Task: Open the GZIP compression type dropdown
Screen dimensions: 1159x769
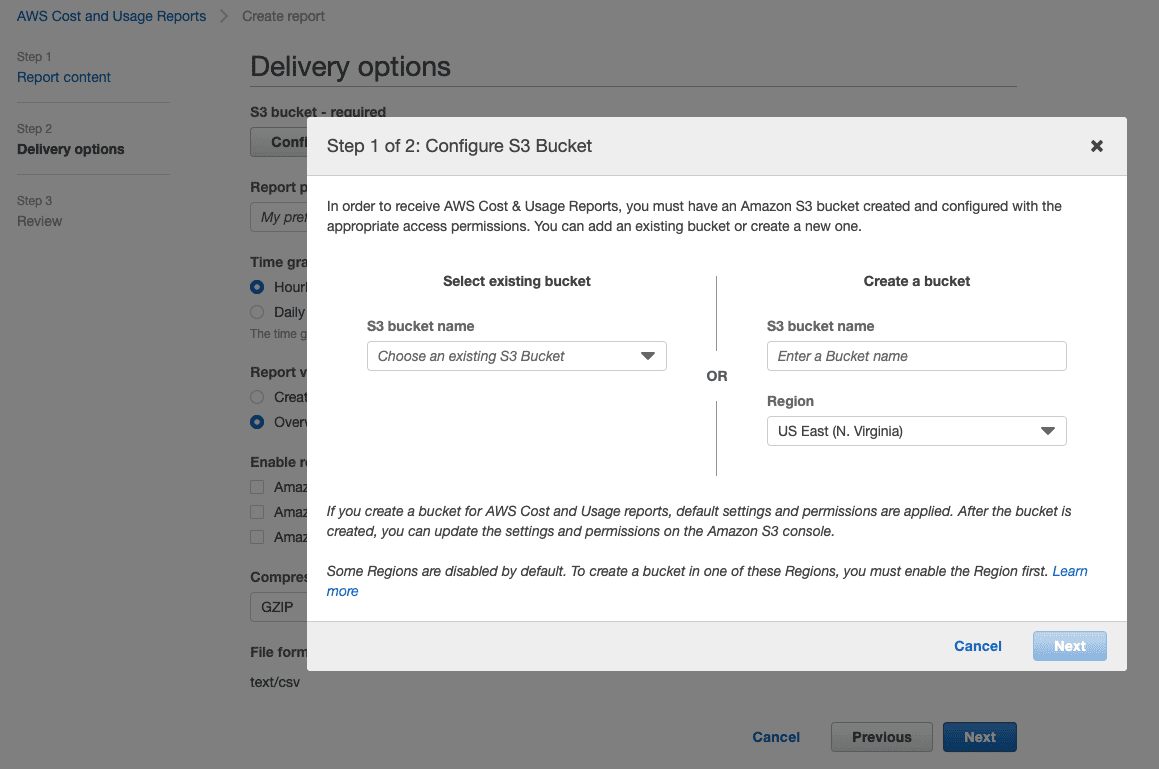Action: tap(278, 607)
